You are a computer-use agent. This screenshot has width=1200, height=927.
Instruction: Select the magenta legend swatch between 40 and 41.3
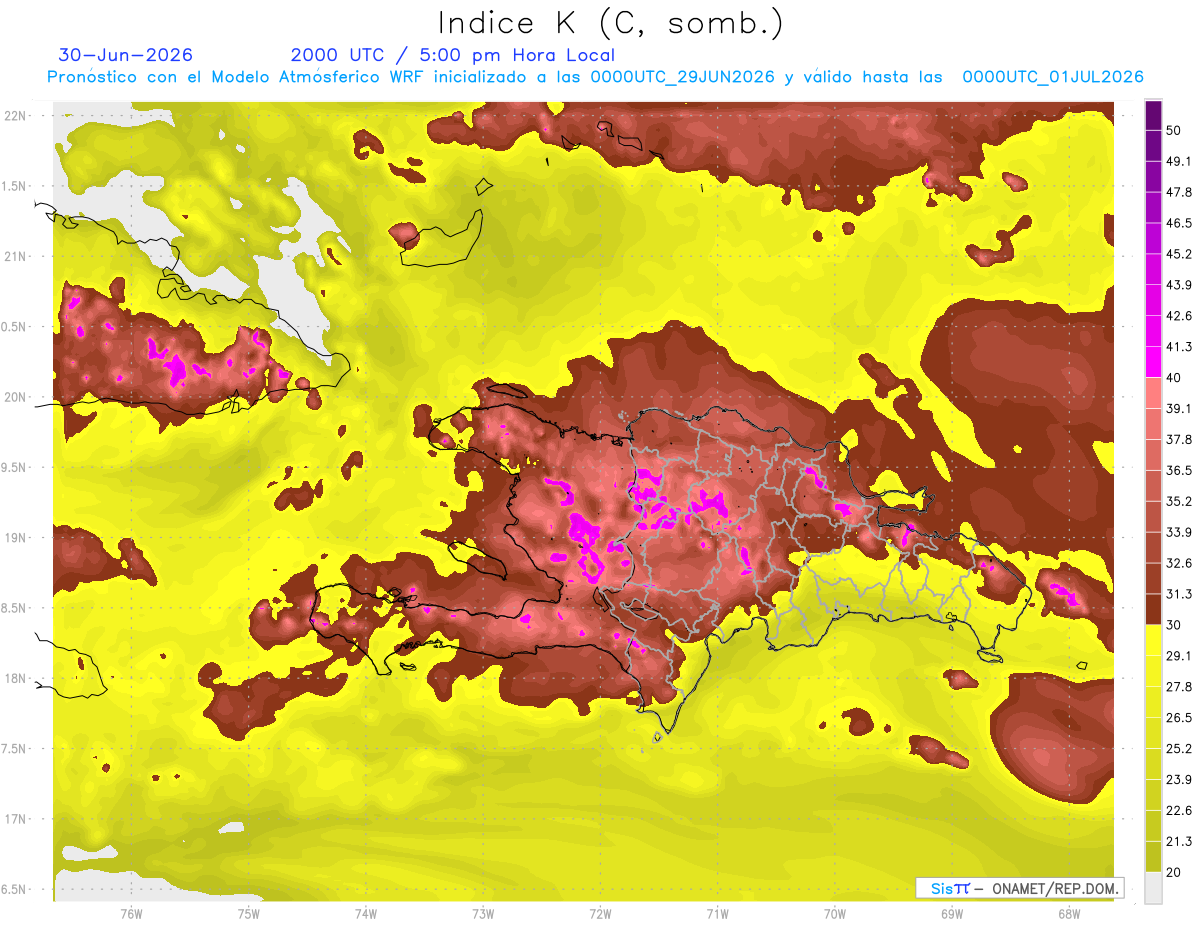[x=1153, y=362]
